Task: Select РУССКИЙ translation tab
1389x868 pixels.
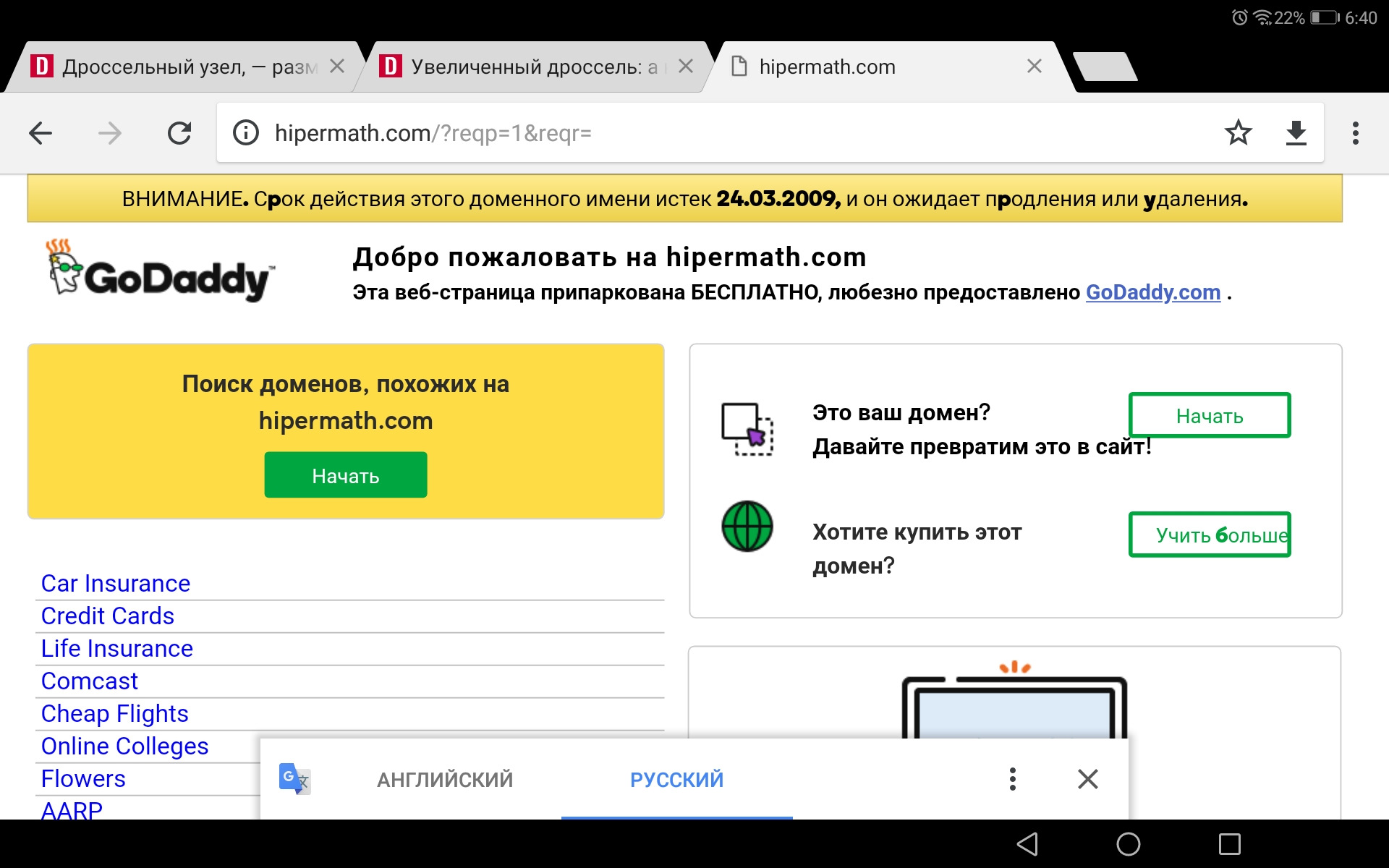Action: pyautogui.click(x=676, y=779)
